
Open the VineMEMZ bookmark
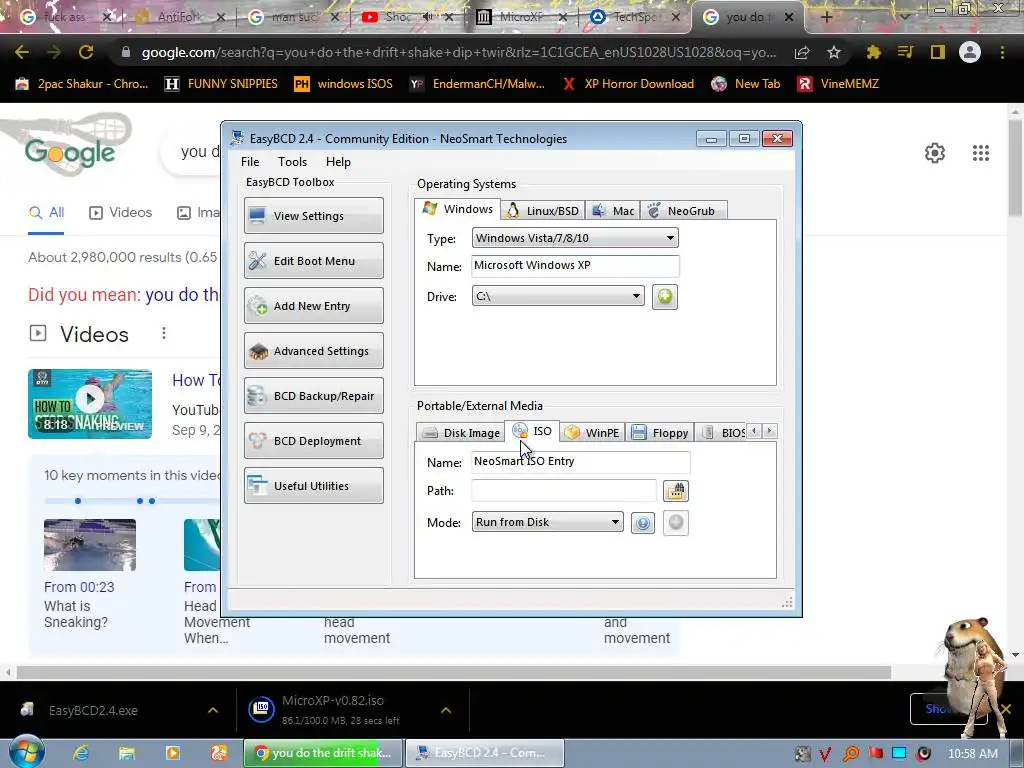click(839, 84)
